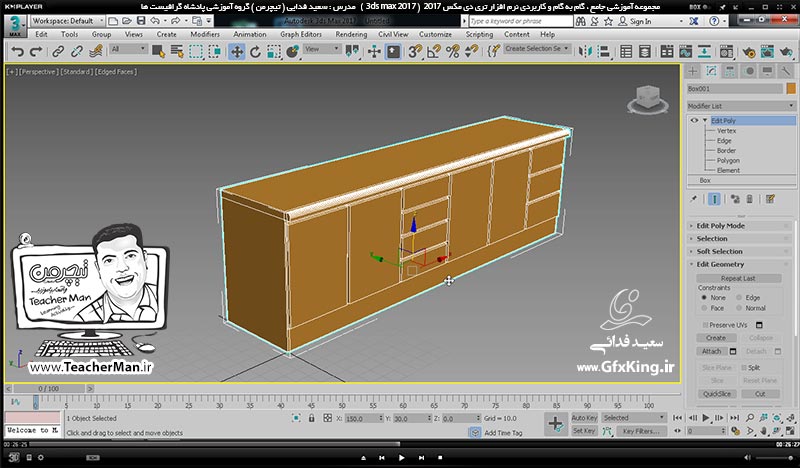Open the Selected key filter dropdown
Viewport: 800px width, 468px height.
click(634, 418)
